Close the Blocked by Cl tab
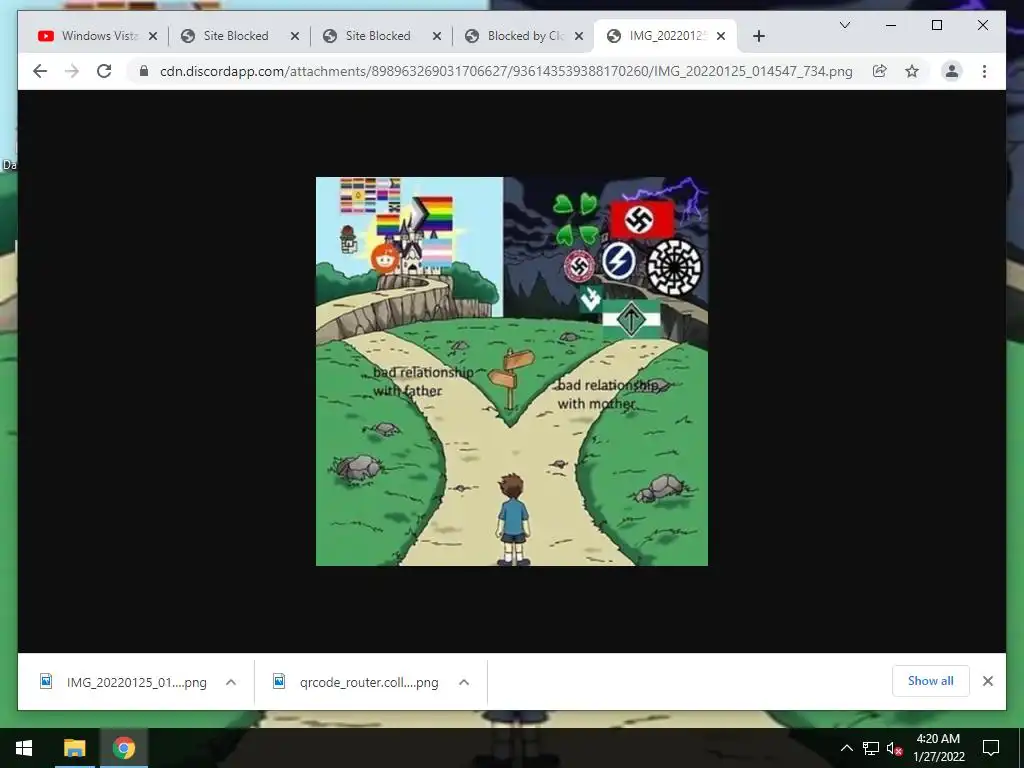This screenshot has height=768, width=1024. click(x=579, y=36)
